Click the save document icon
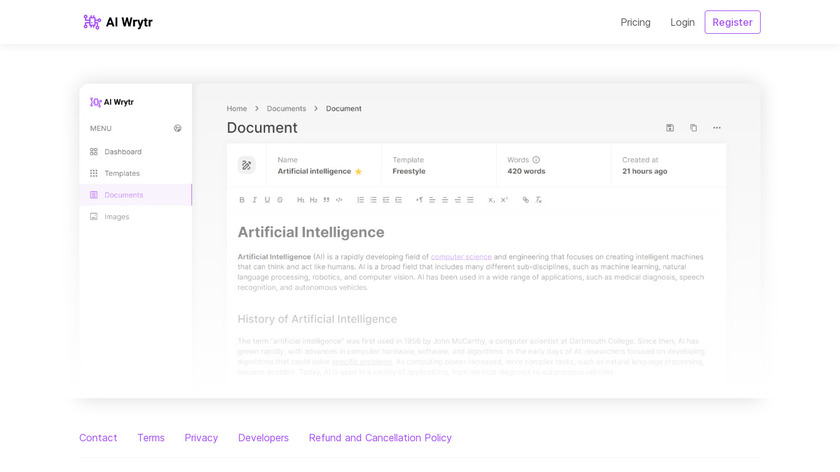Viewport: 840px width, 472px height. (x=670, y=128)
